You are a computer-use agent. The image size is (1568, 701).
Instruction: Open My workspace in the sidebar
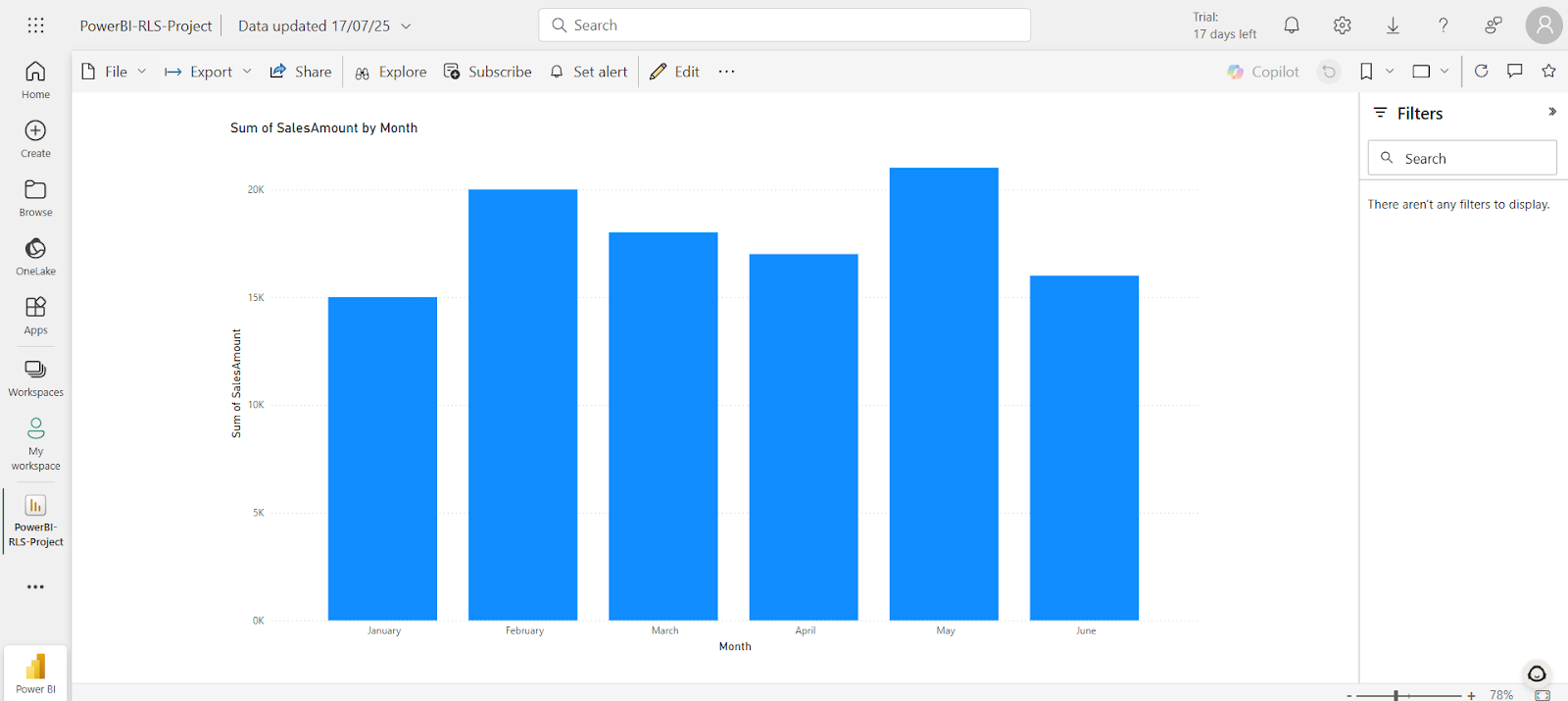[x=35, y=444]
